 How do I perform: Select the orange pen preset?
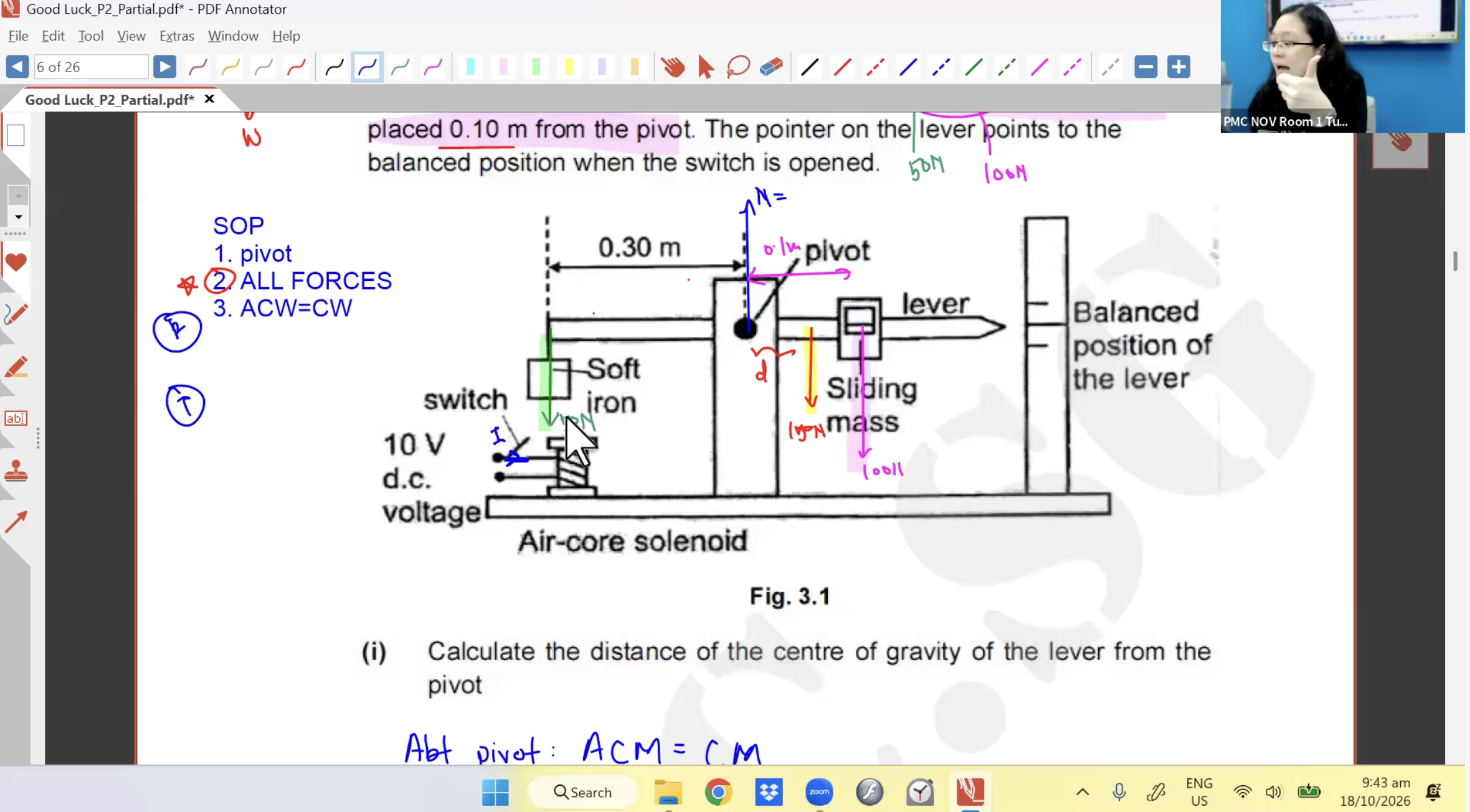[x=230, y=67]
